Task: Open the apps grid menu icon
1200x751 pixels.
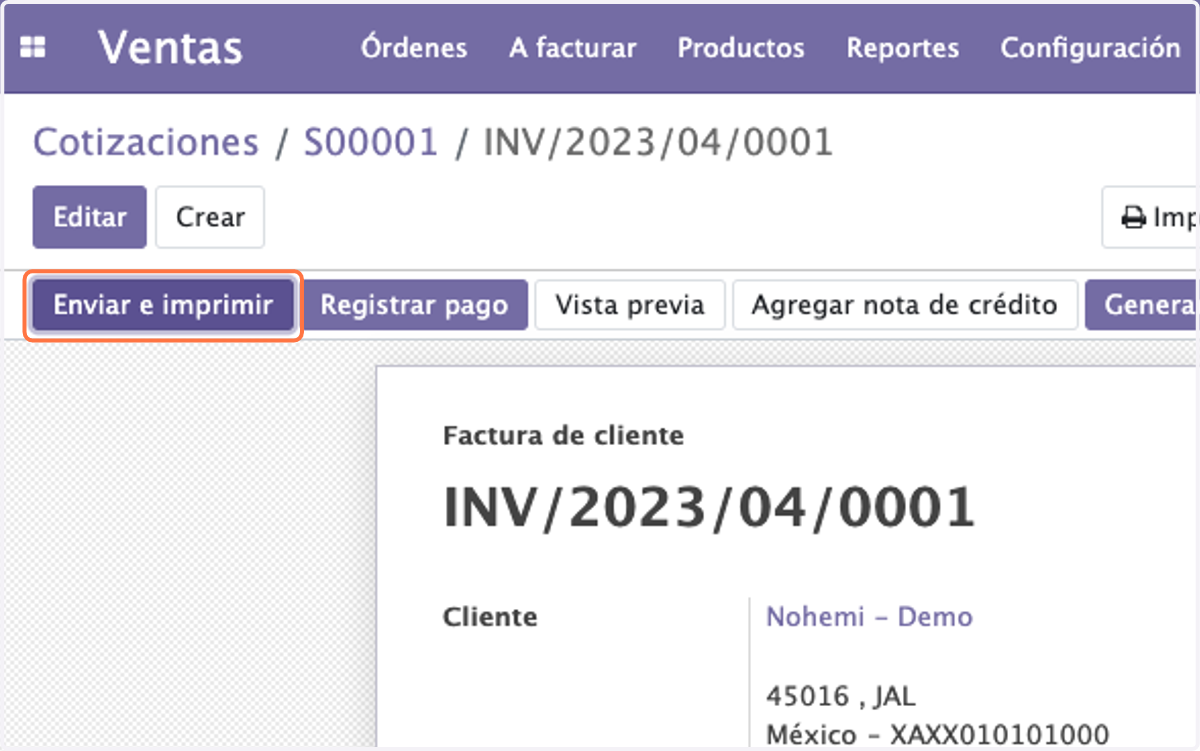Action: 34,47
